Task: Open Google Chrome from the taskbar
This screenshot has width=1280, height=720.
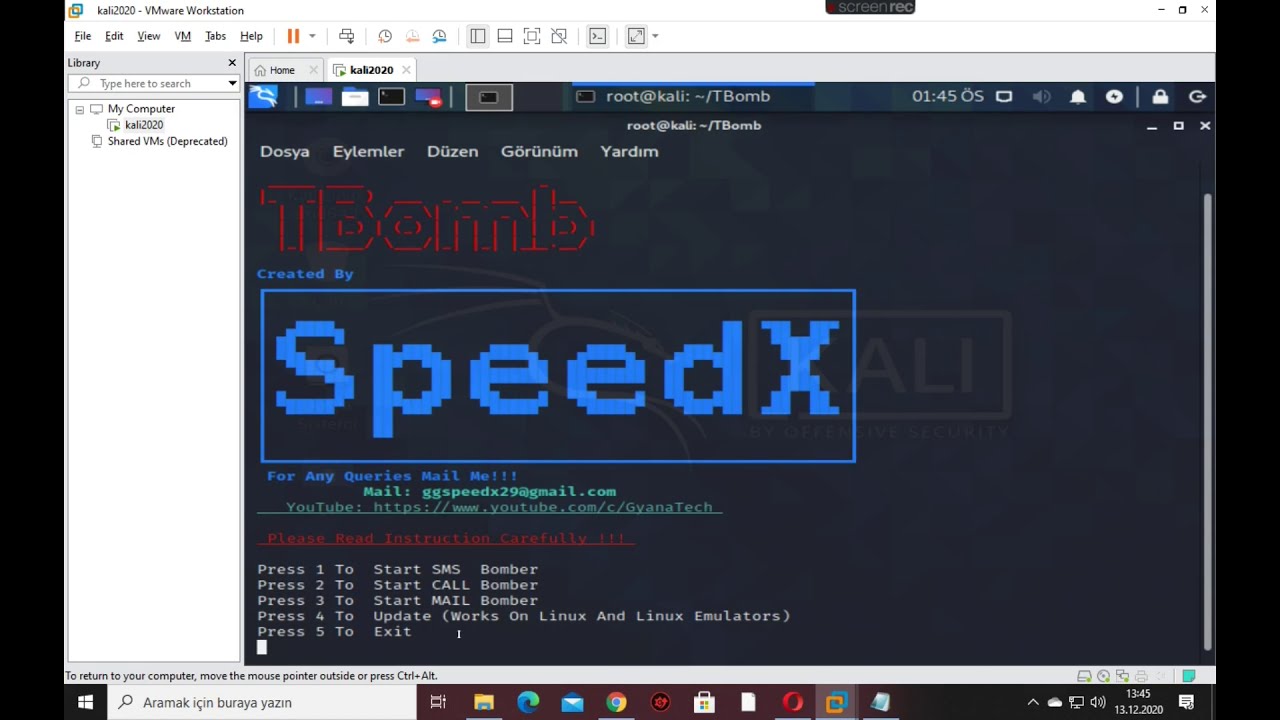Action: 616,702
